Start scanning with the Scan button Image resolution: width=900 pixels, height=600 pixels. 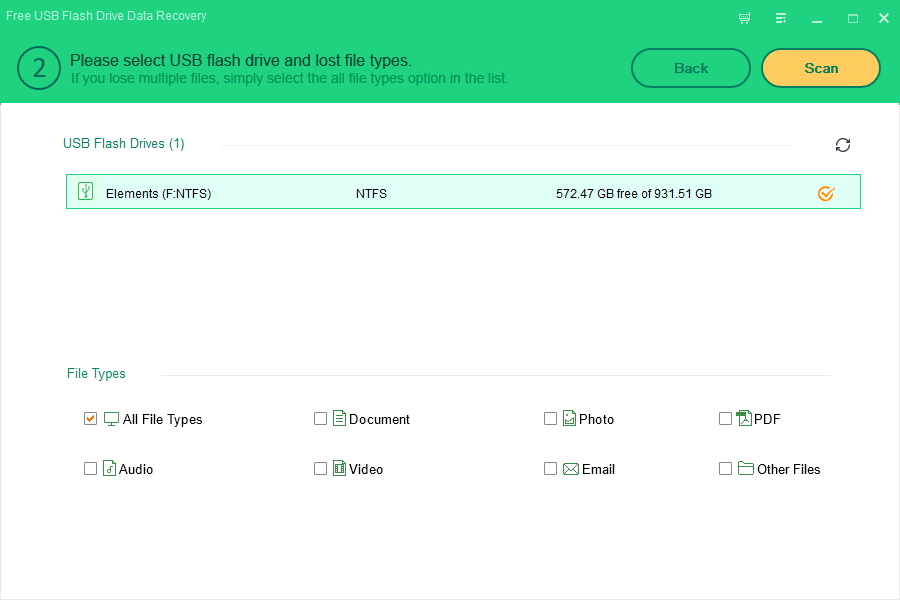coord(820,68)
